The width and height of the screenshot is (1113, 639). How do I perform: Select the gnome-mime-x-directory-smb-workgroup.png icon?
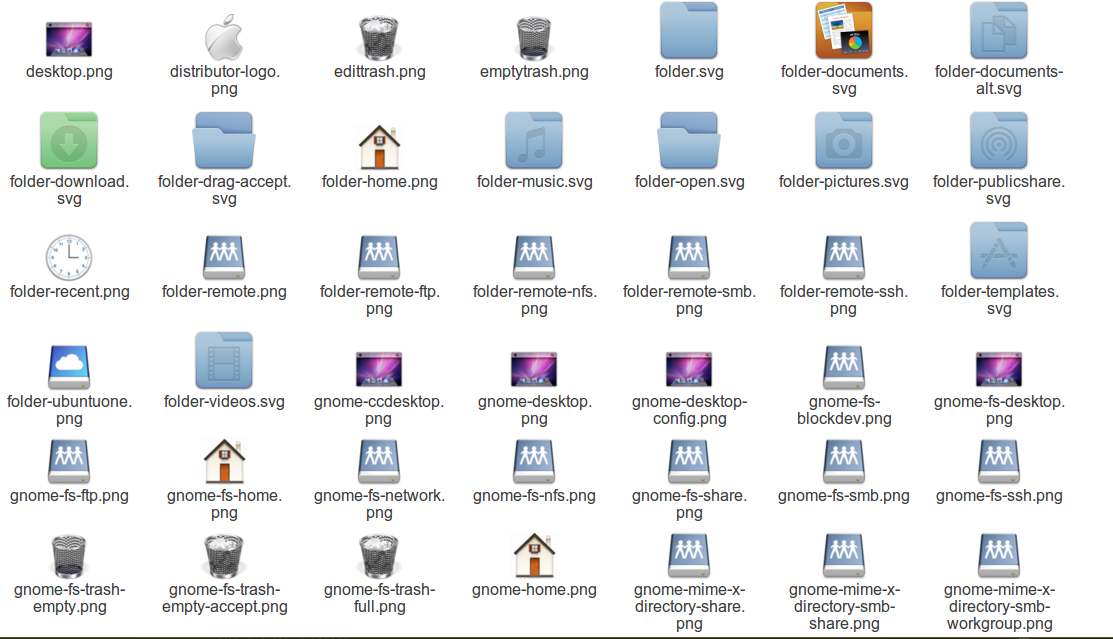[999, 555]
